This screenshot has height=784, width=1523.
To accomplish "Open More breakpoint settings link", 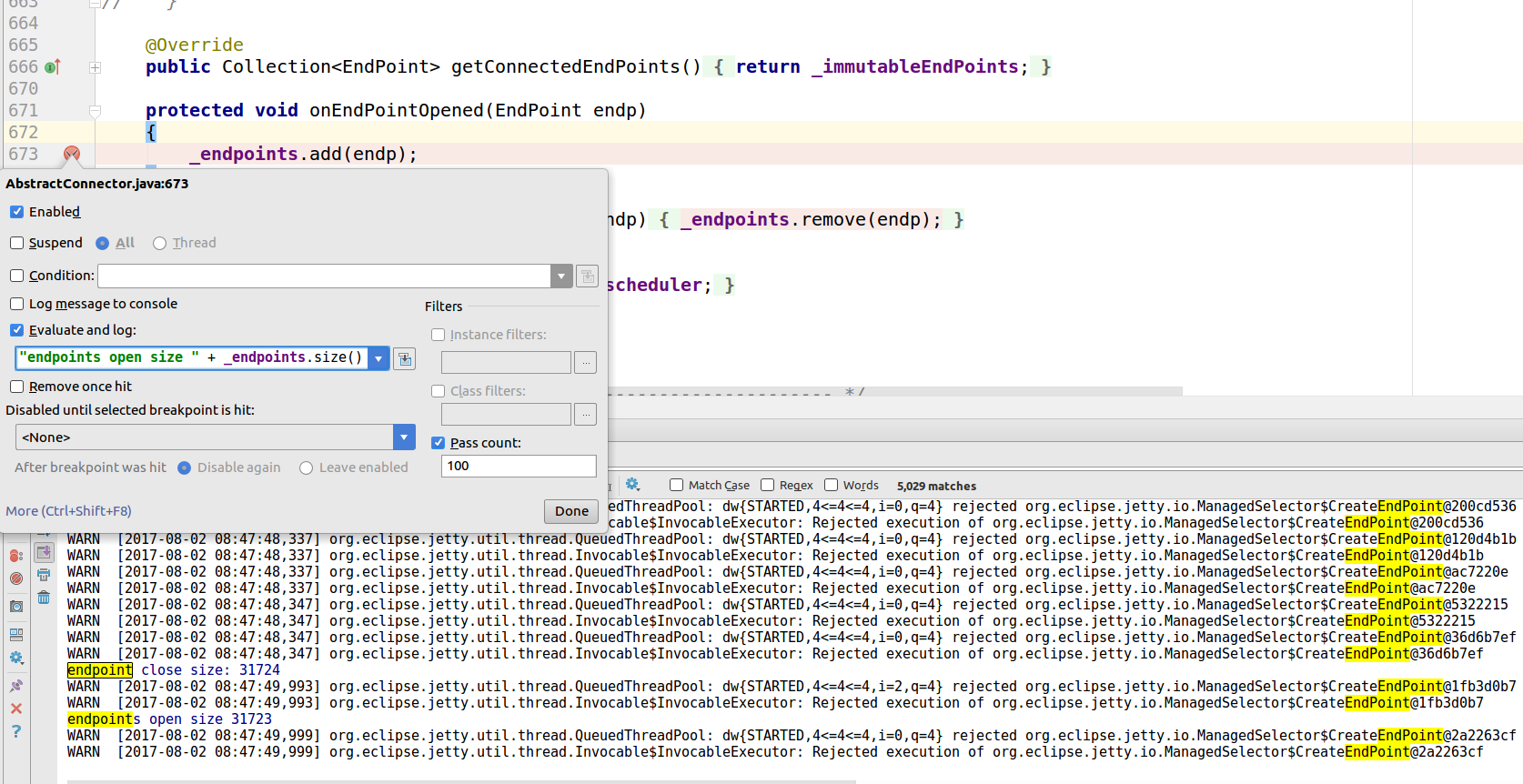I will pyautogui.click(x=68, y=511).
